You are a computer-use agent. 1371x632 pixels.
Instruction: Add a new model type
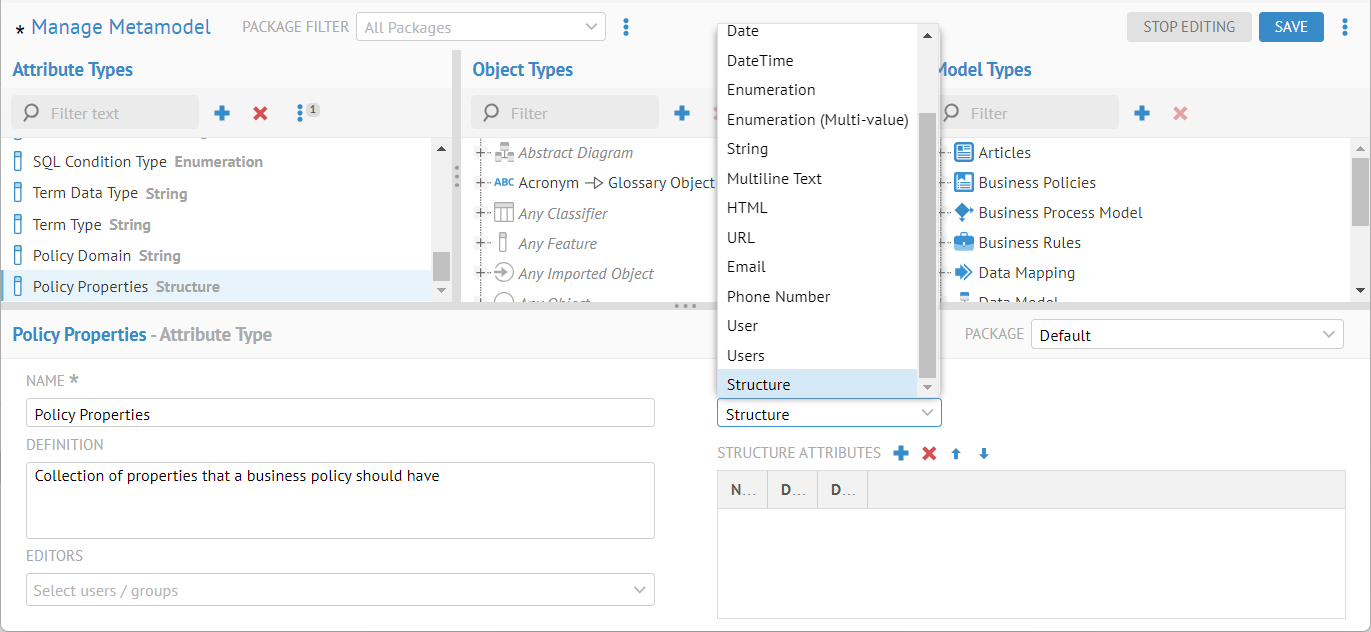point(1142,114)
